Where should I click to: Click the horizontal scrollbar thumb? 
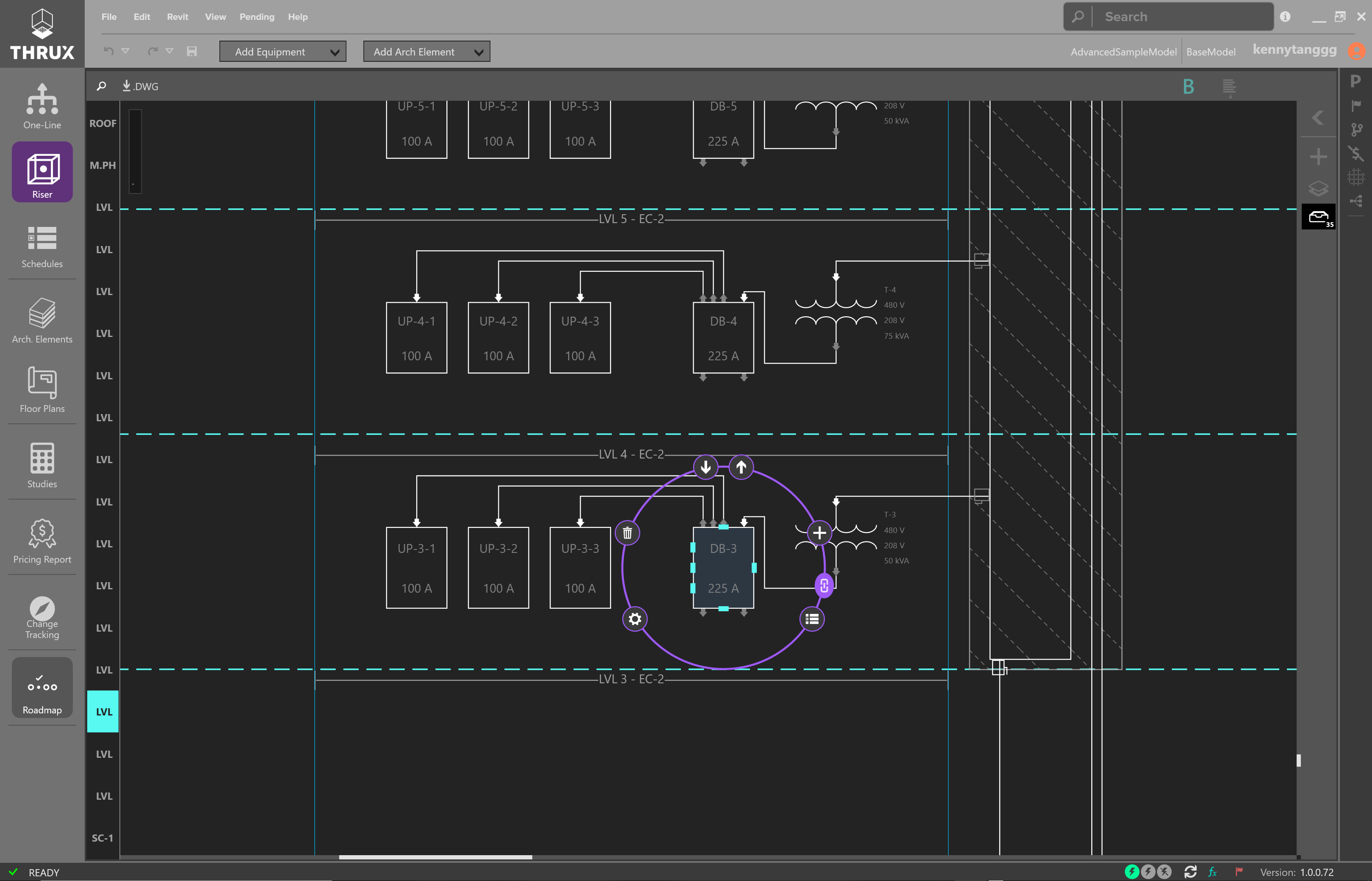point(435,858)
